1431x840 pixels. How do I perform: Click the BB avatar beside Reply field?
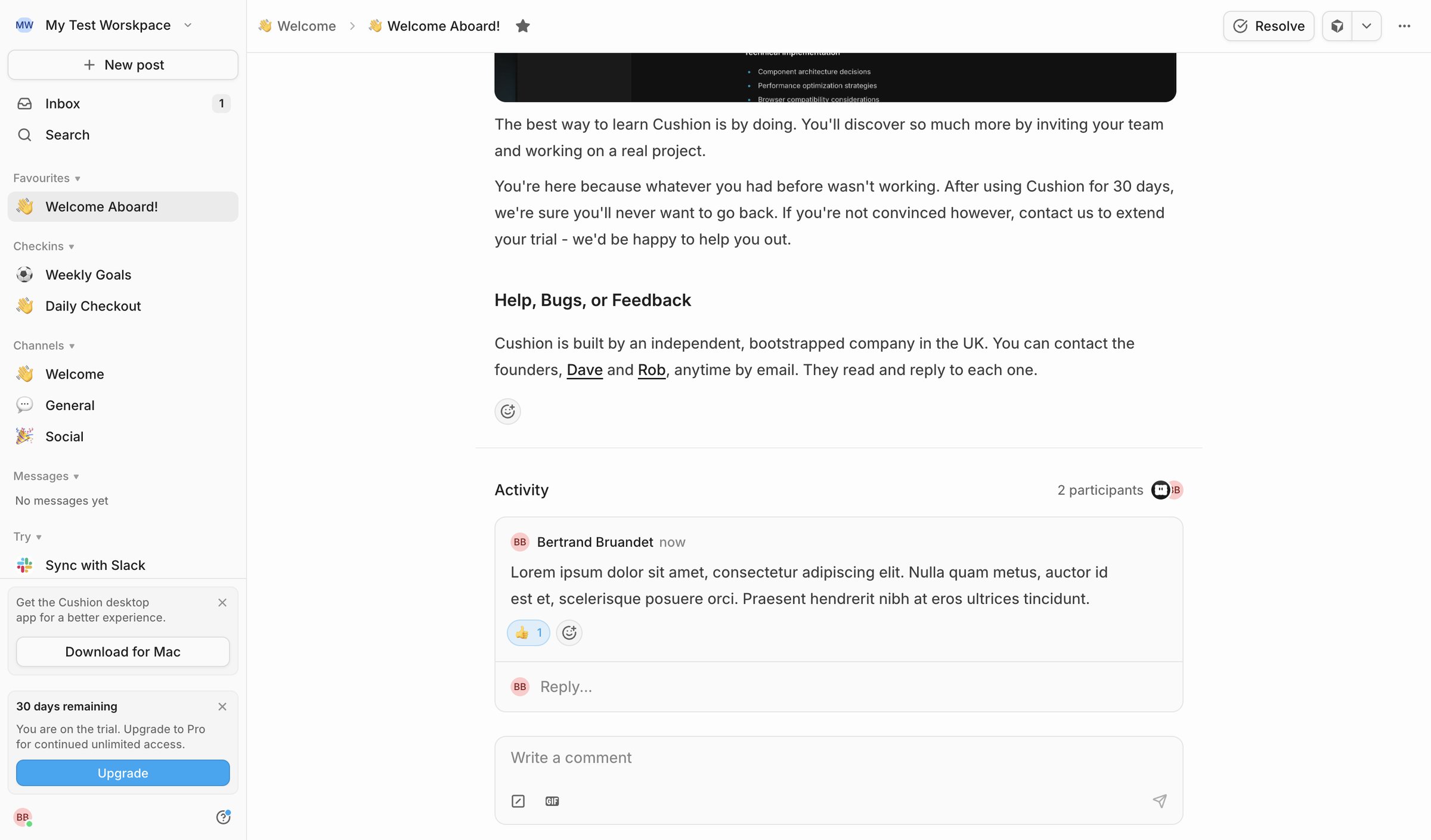coord(520,687)
